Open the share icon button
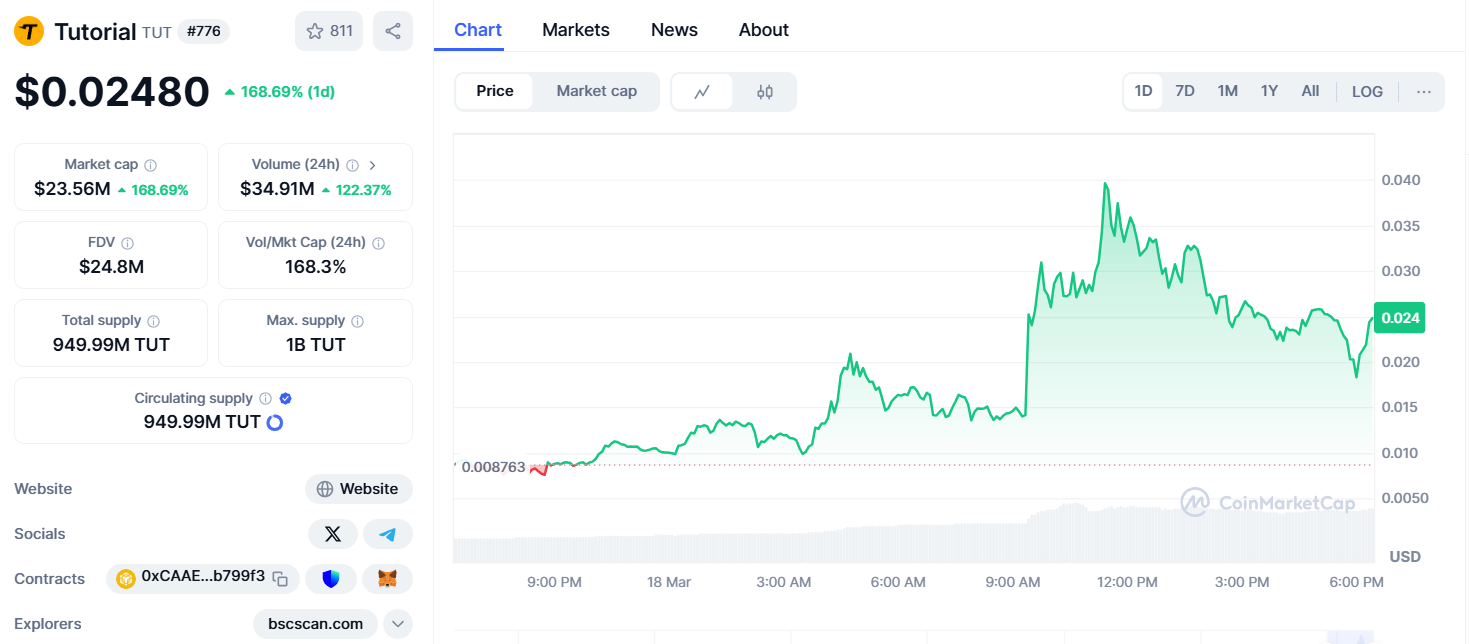Screen dimensions: 1469x644 coord(393,31)
